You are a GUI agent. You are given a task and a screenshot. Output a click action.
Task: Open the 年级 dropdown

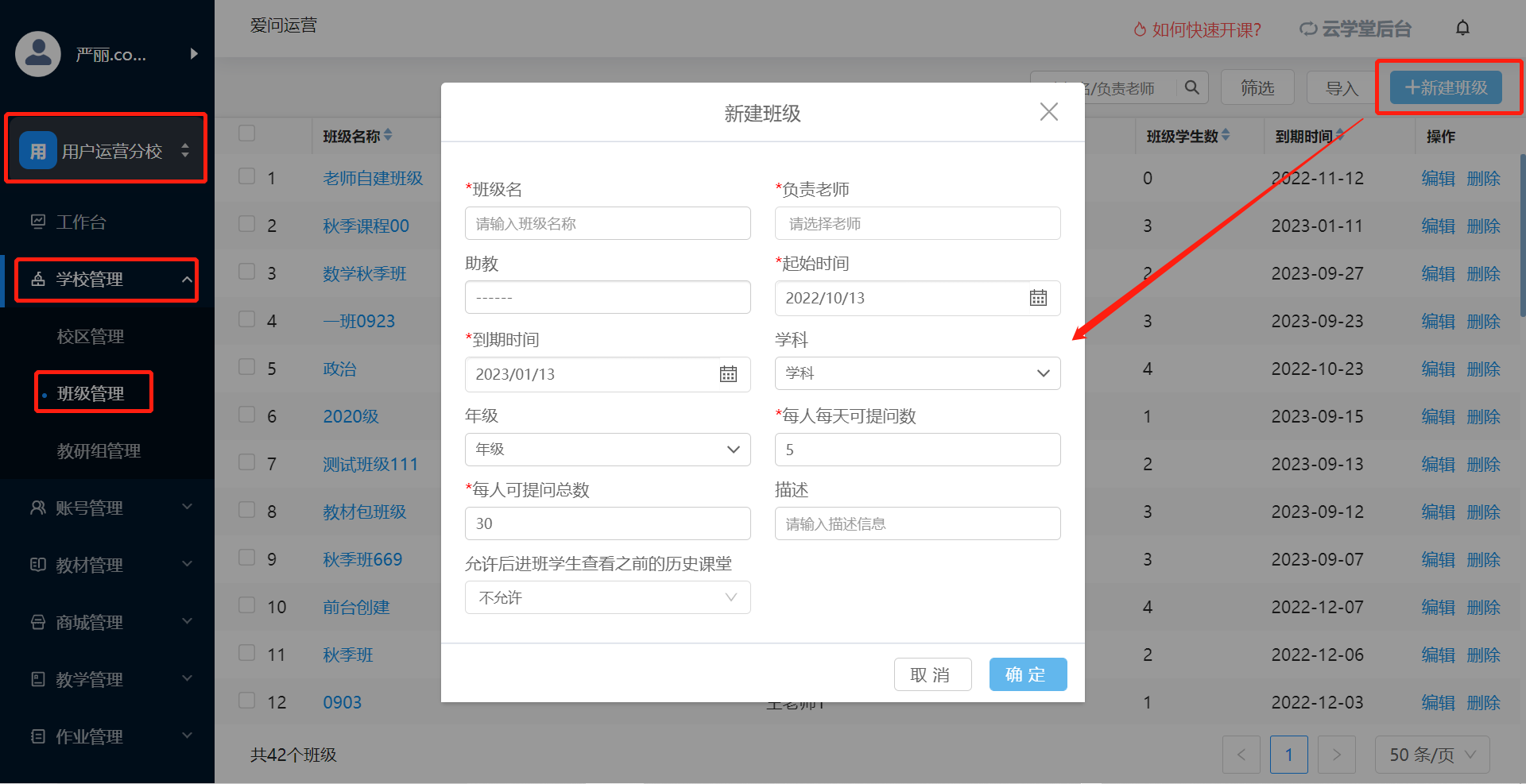pyautogui.click(x=607, y=450)
